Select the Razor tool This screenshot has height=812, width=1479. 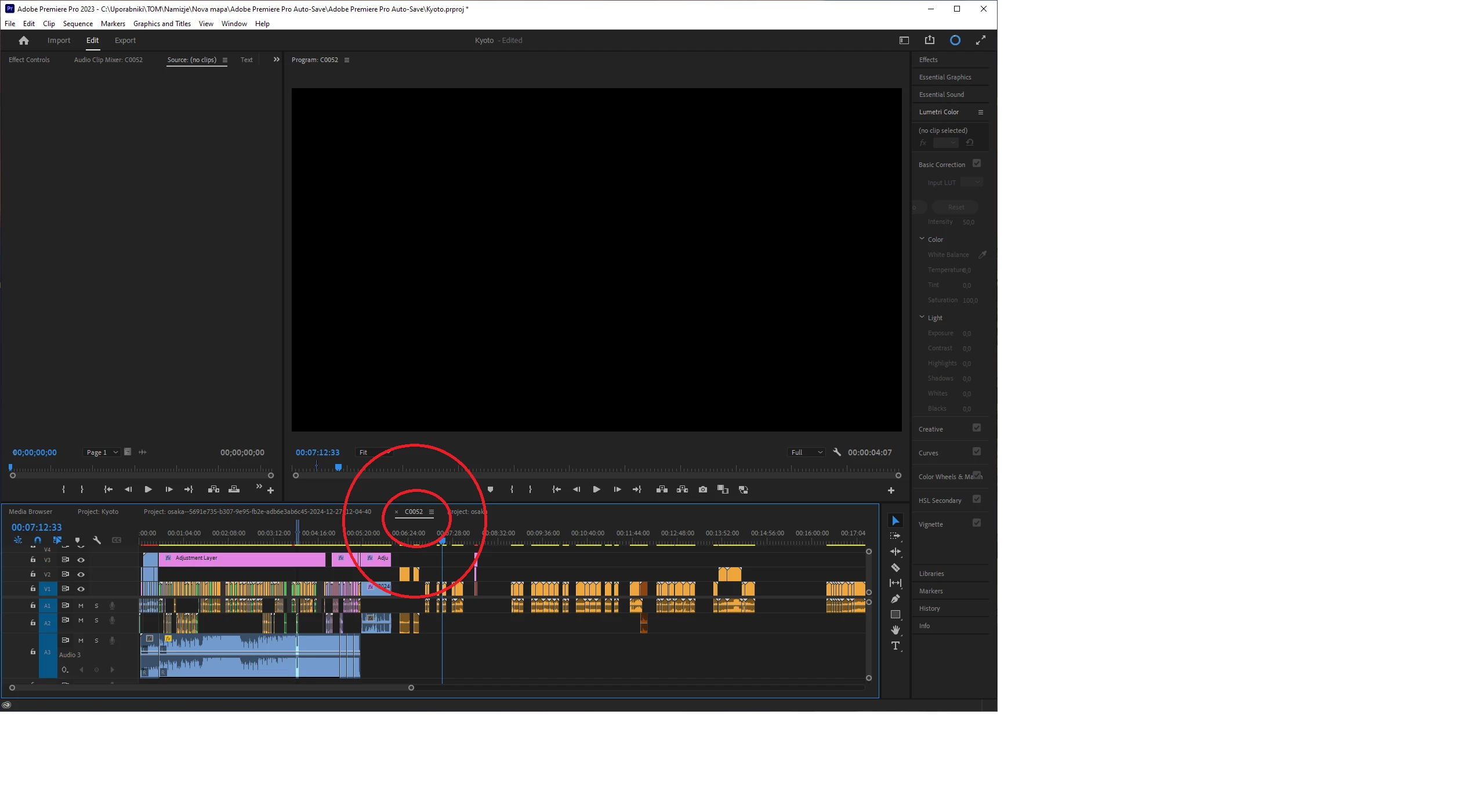click(895, 568)
